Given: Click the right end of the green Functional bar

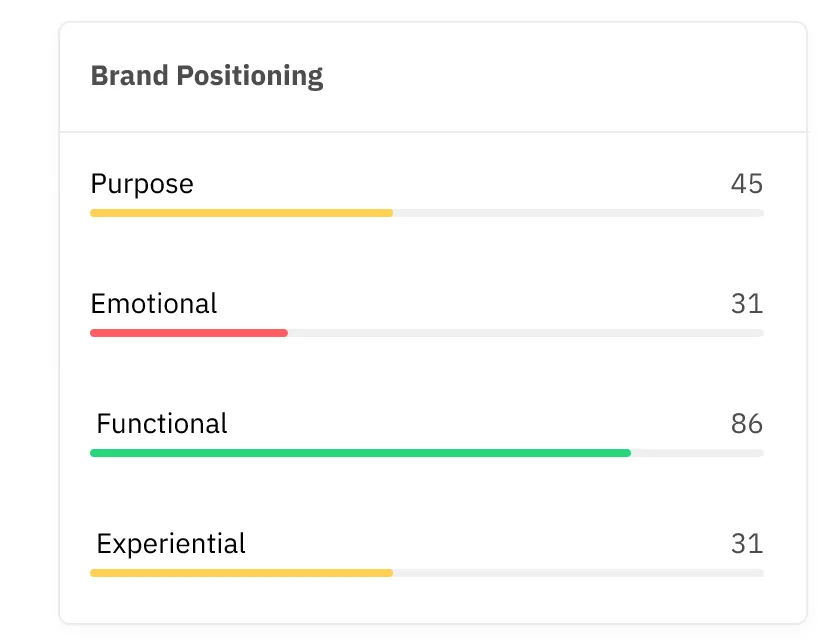Looking at the screenshot, I should (x=628, y=453).
